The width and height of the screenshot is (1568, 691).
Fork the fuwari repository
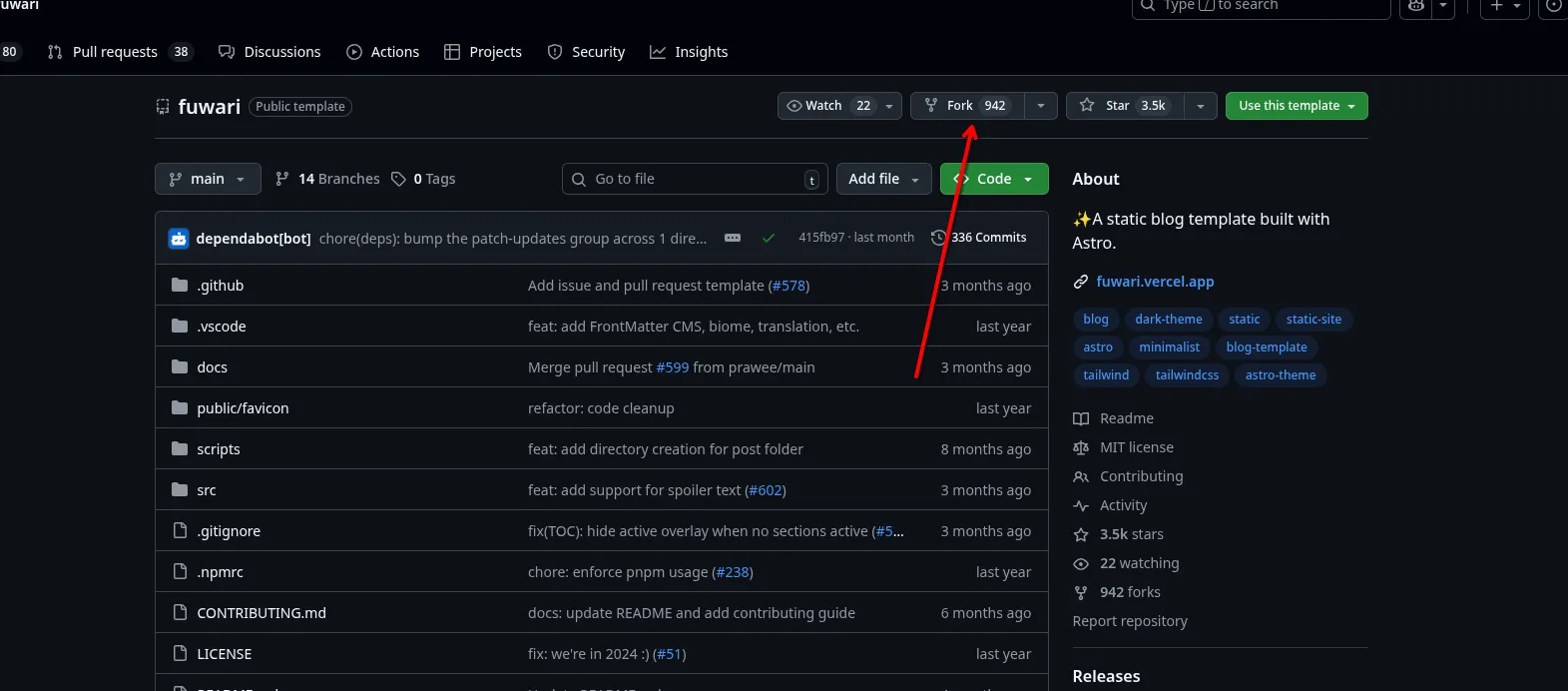click(967, 106)
